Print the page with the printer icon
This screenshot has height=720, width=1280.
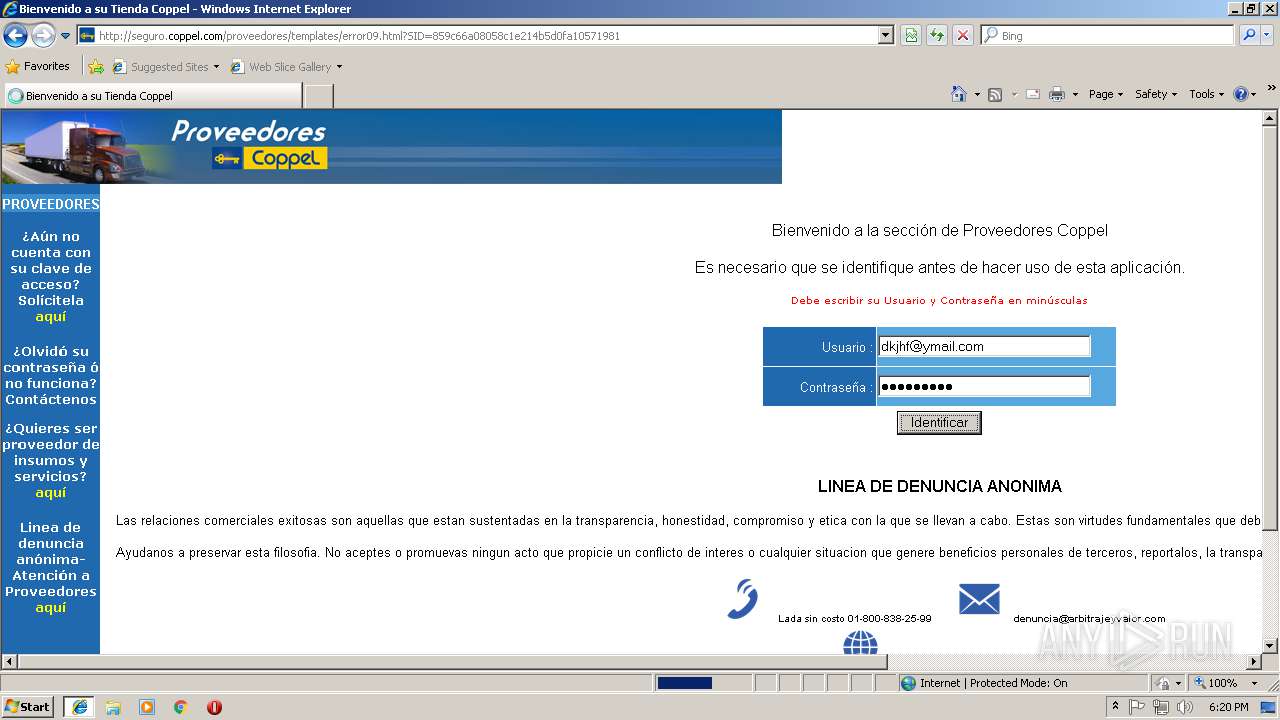point(1057,94)
